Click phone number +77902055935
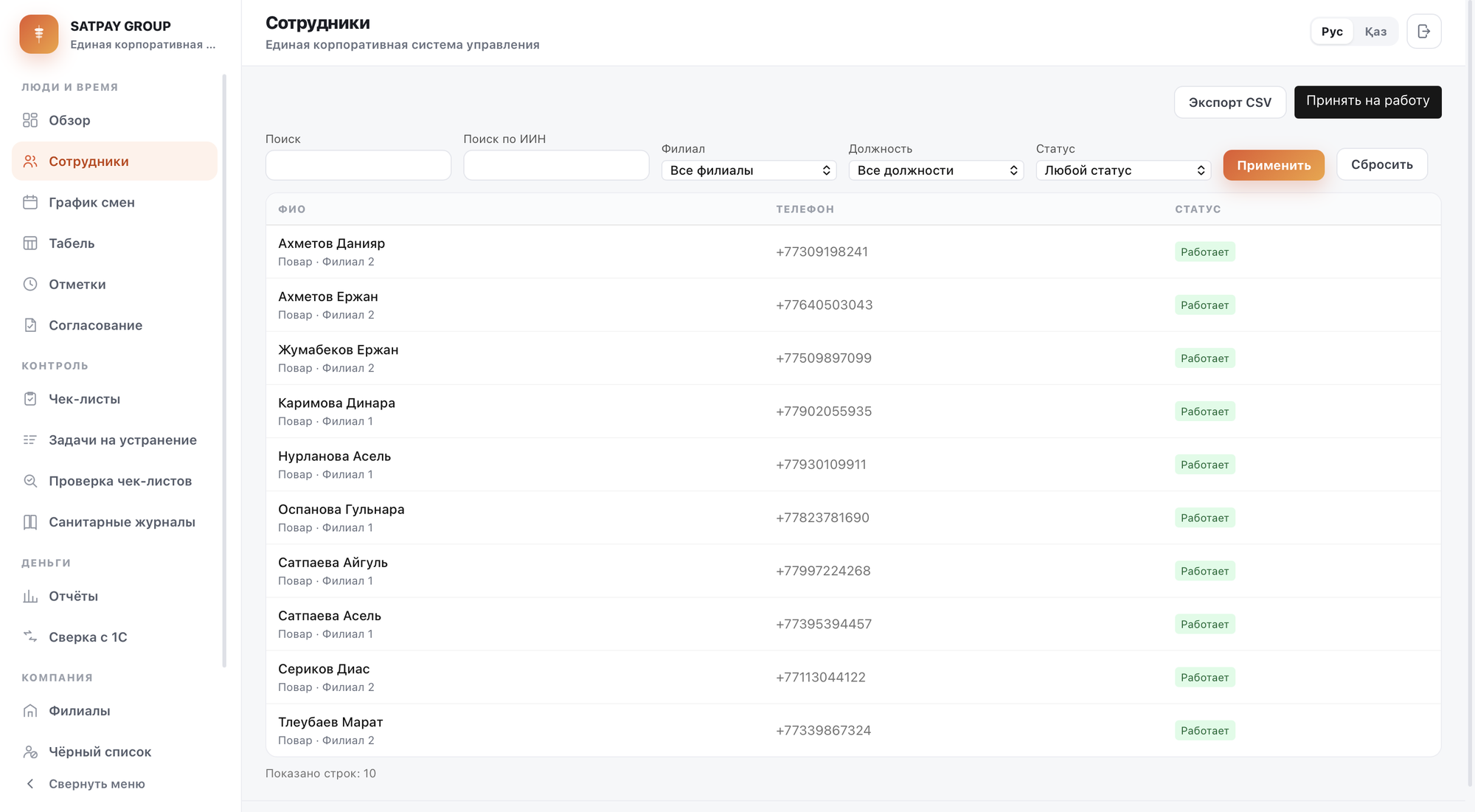Image resolution: width=1475 pixels, height=812 pixels. [824, 412]
